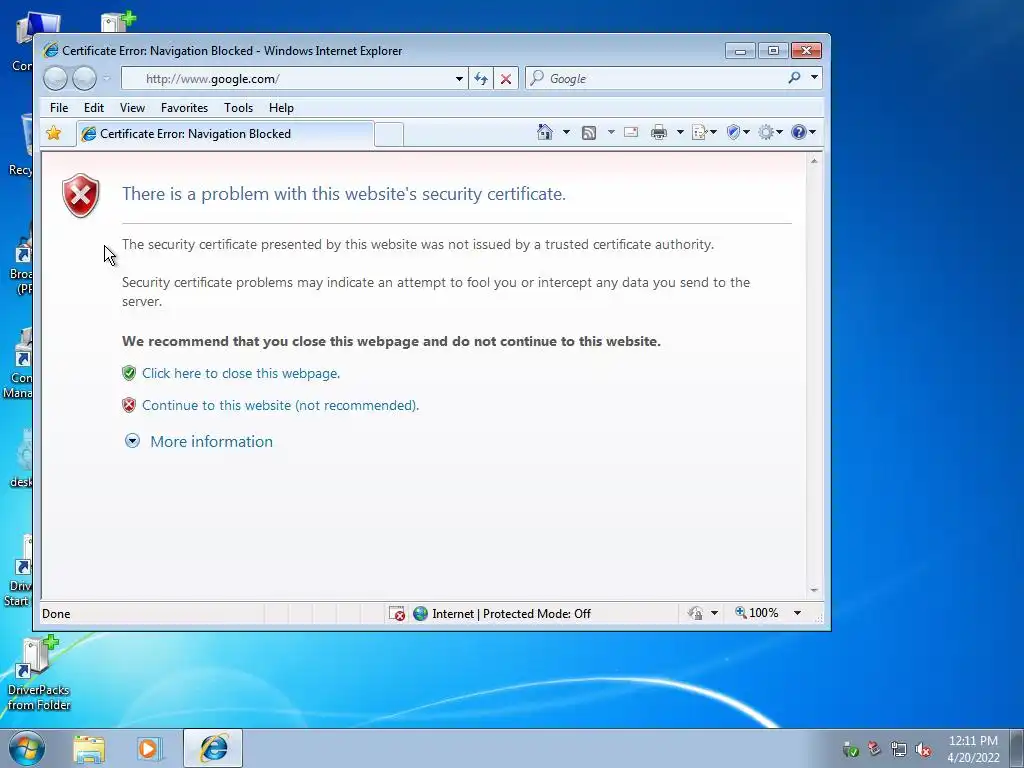The height and width of the screenshot is (768, 1024).
Task: Open the View menu
Action: (x=132, y=108)
